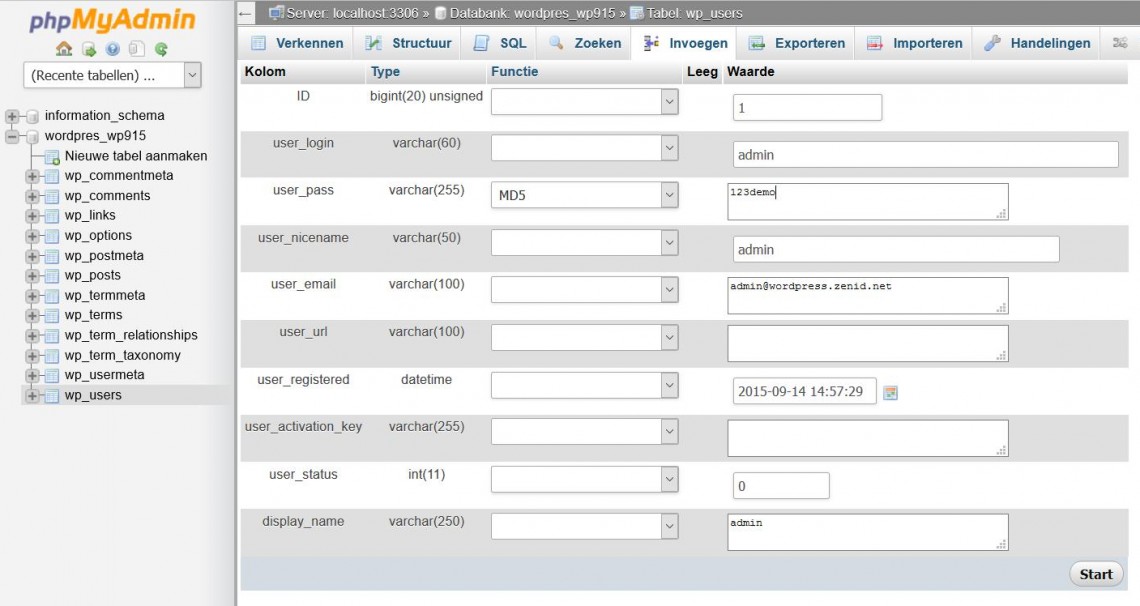Click the wp_users table icon in tree
1140x606 pixels.
52,395
